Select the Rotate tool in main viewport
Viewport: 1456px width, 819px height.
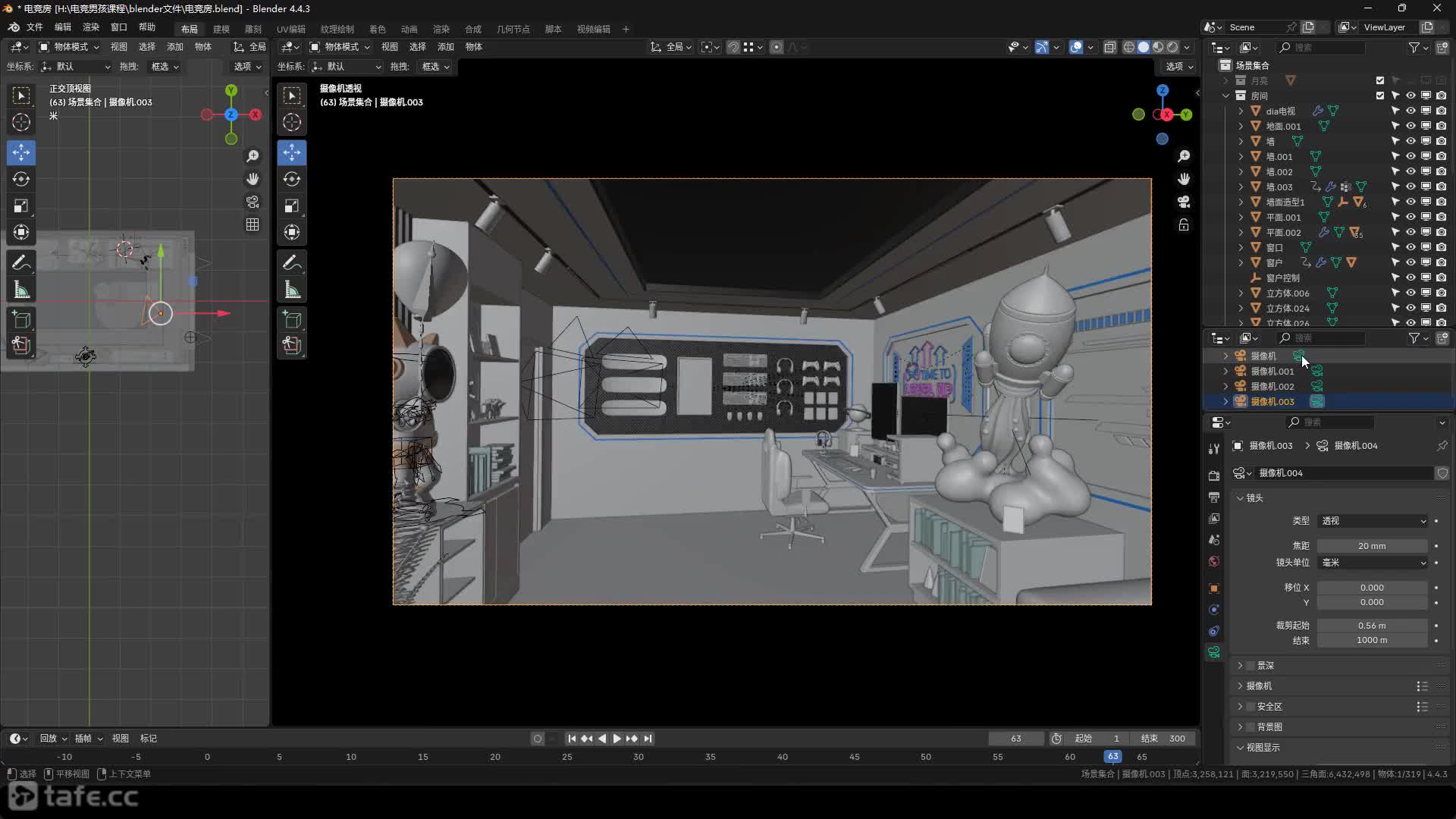click(292, 179)
